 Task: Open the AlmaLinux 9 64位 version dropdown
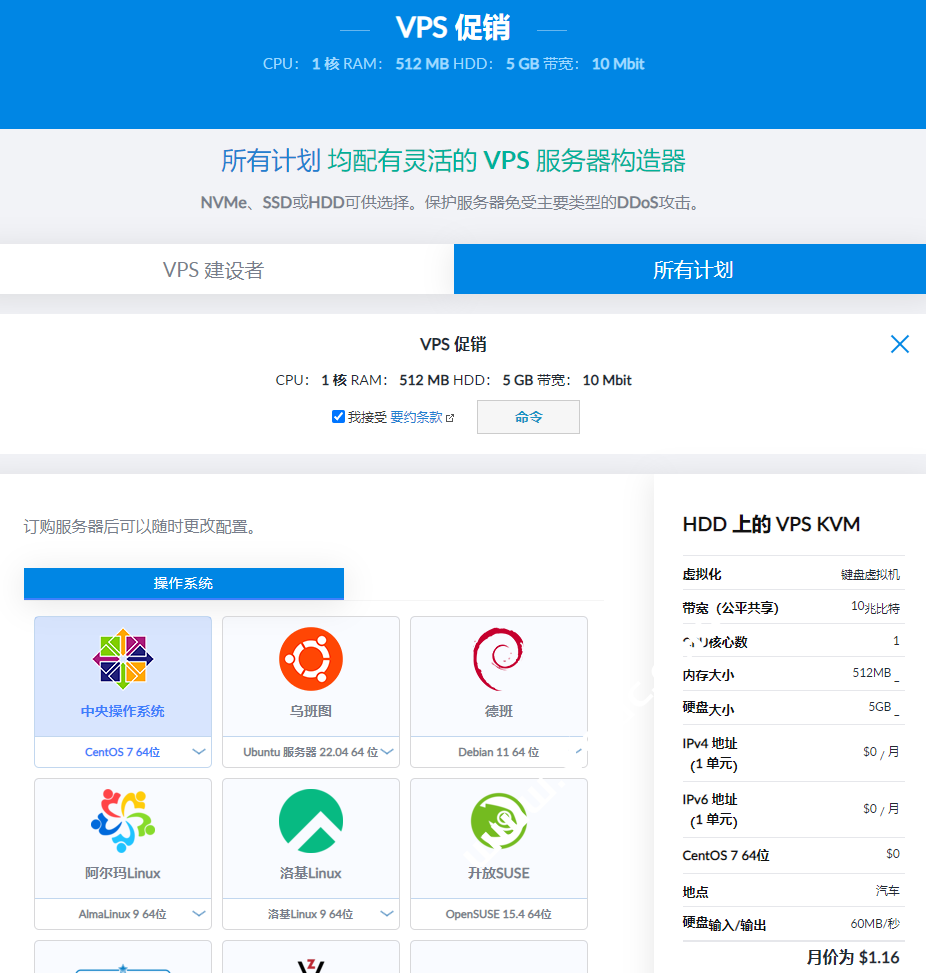pos(197,913)
